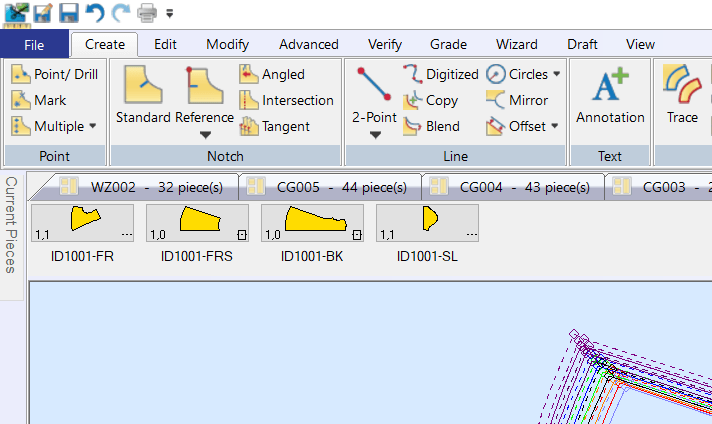Select the ID1001-BK piece thumbnail
712x424 pixels.
(312, 223)
